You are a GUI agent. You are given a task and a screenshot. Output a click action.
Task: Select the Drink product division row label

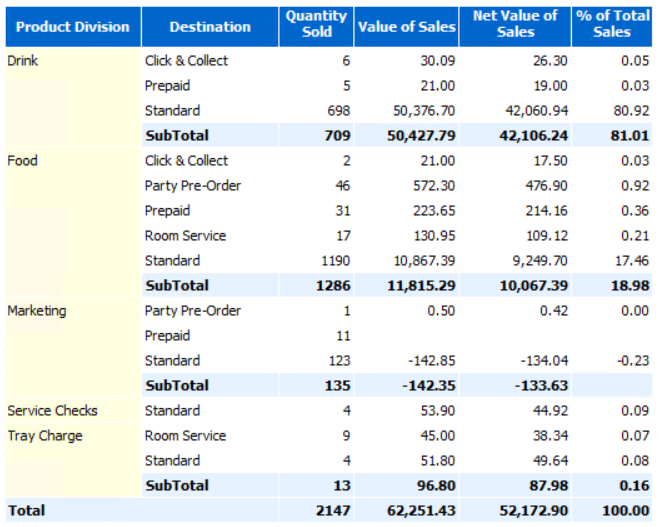(22, 61)
